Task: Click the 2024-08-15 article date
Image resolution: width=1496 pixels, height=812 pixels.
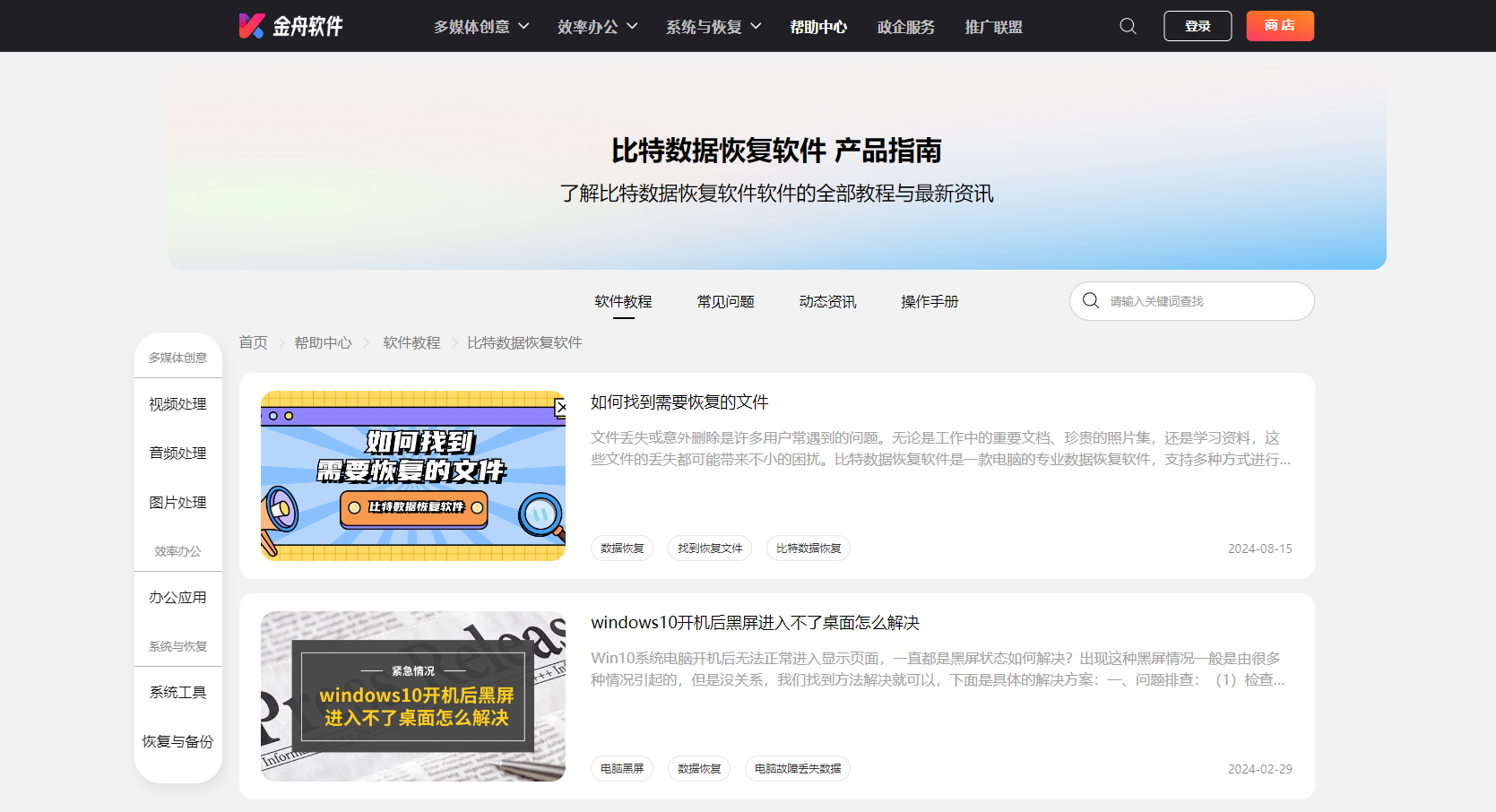Action: point(1260,549)
